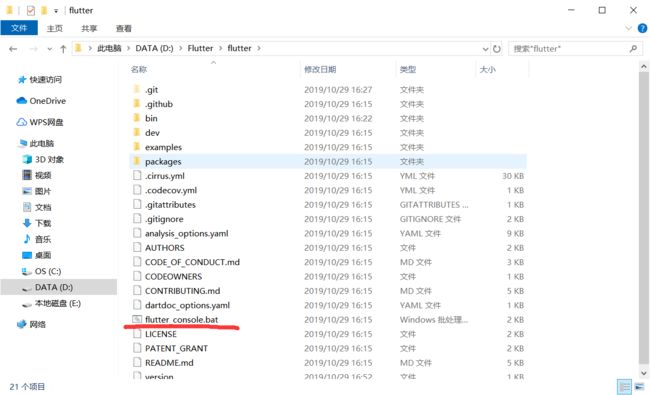Select WPS网盘 in the navigation pane
Screen dimensions: 650x395
click(x=46, y=122)
